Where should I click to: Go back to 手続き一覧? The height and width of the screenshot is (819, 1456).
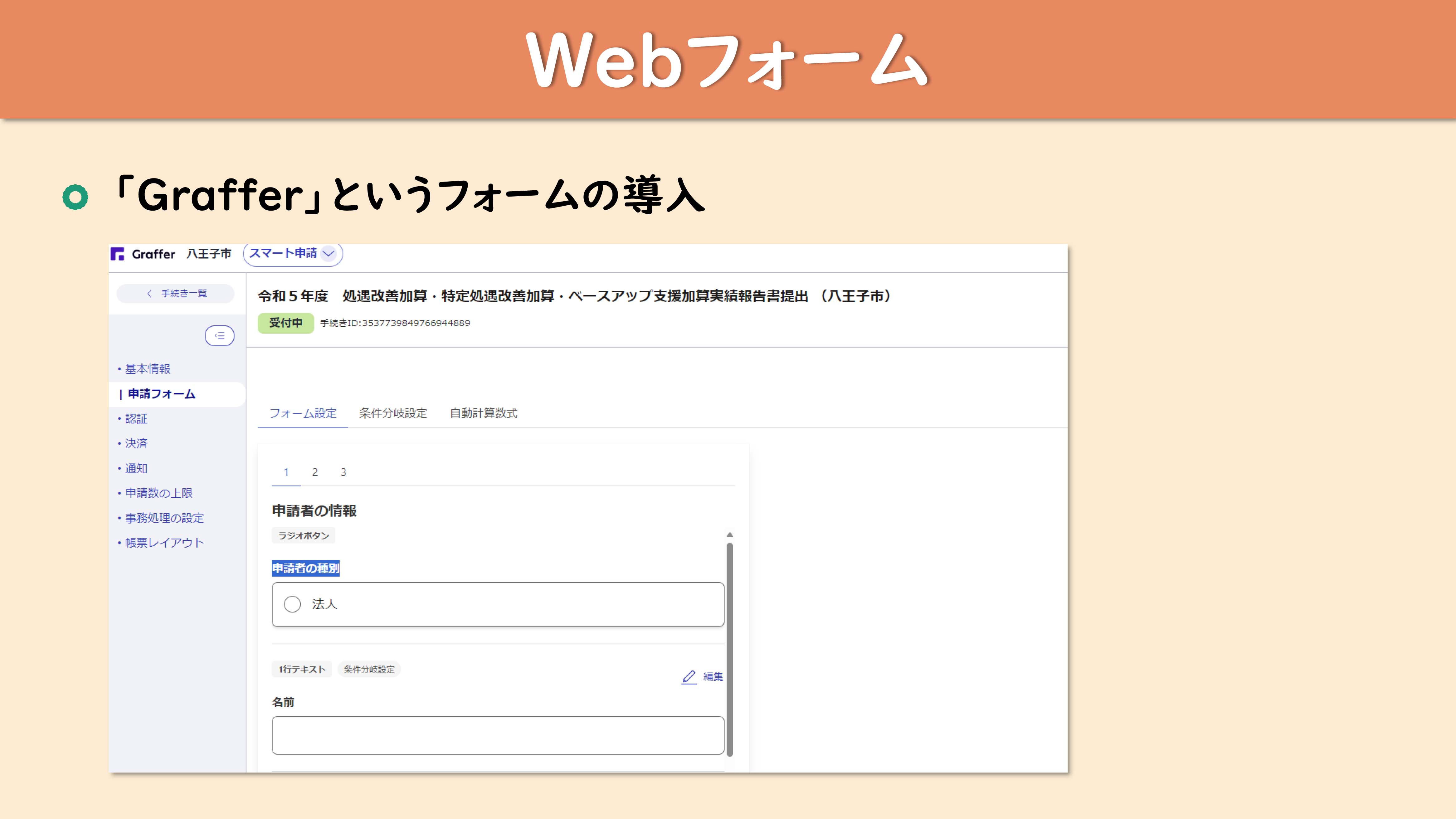pyautogui.click(x=176, y=293)
